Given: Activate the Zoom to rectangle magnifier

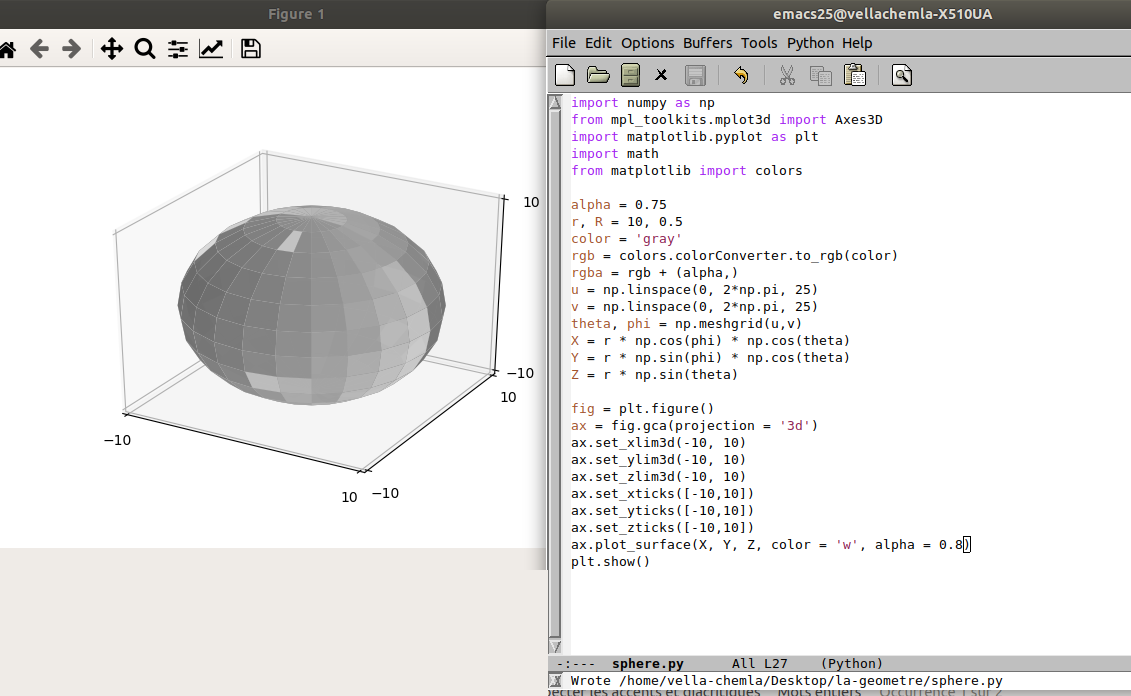Looking at the screenshot, I should (x=145, y=49).
